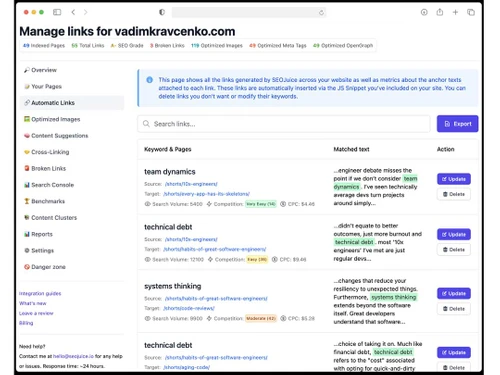Update the systems thinking link
The width and height of the screenshot is (500, 375).
(x=454, y=294)
